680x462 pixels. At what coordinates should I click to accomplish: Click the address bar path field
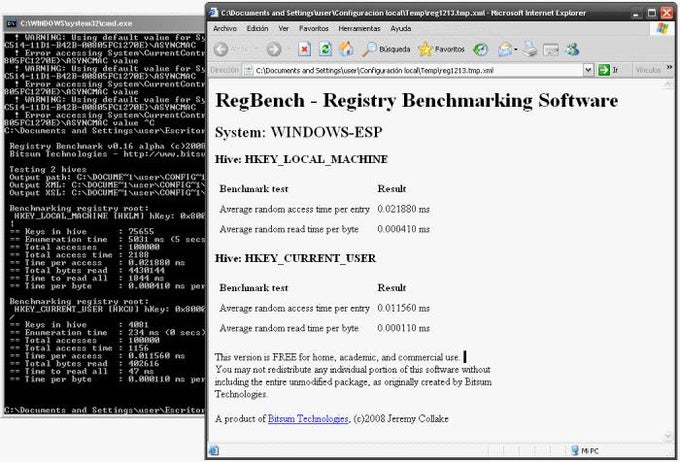(x=418, y=70)
